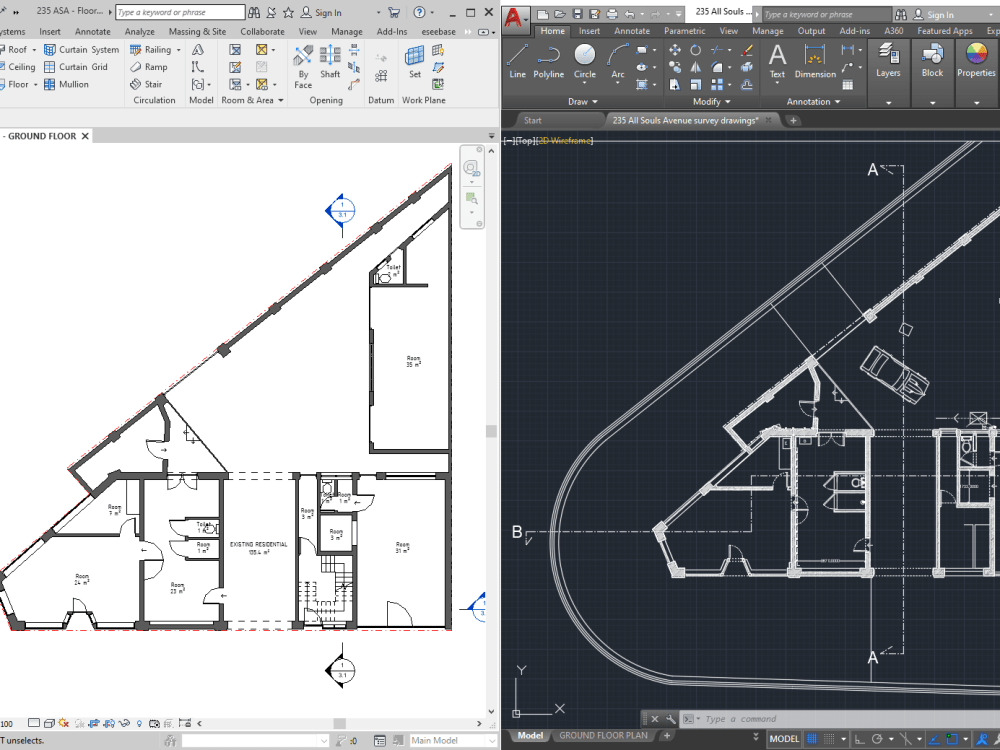The width and height of the screenshot is (1000, 750).
Task: Select the Polyline tool in AutoCAD
Action: [548, 62]
